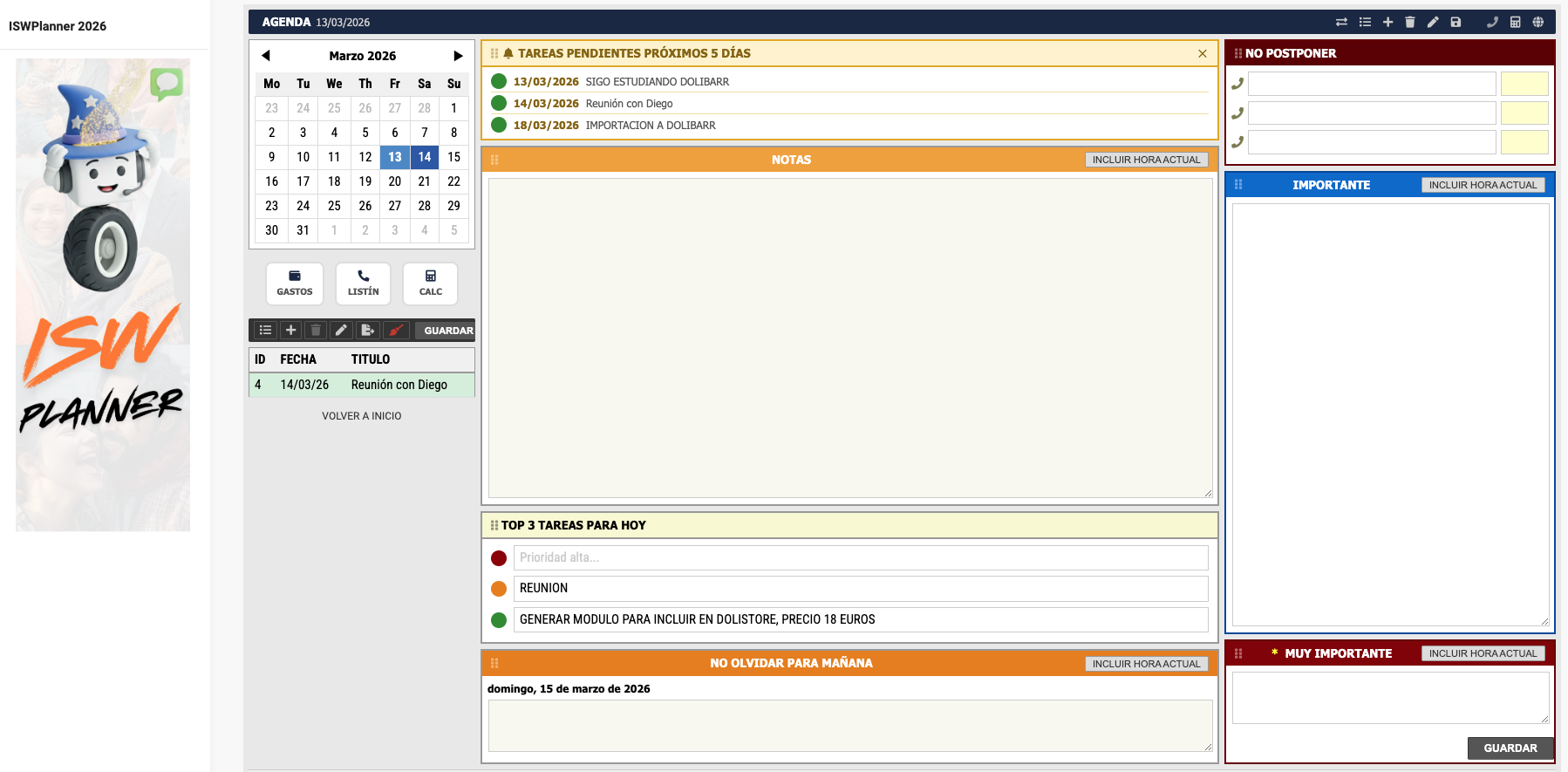Click the floppy disk save icon in the Agenda bar
Viewport: 1568px width, 772px height.
pos(1456,22)
